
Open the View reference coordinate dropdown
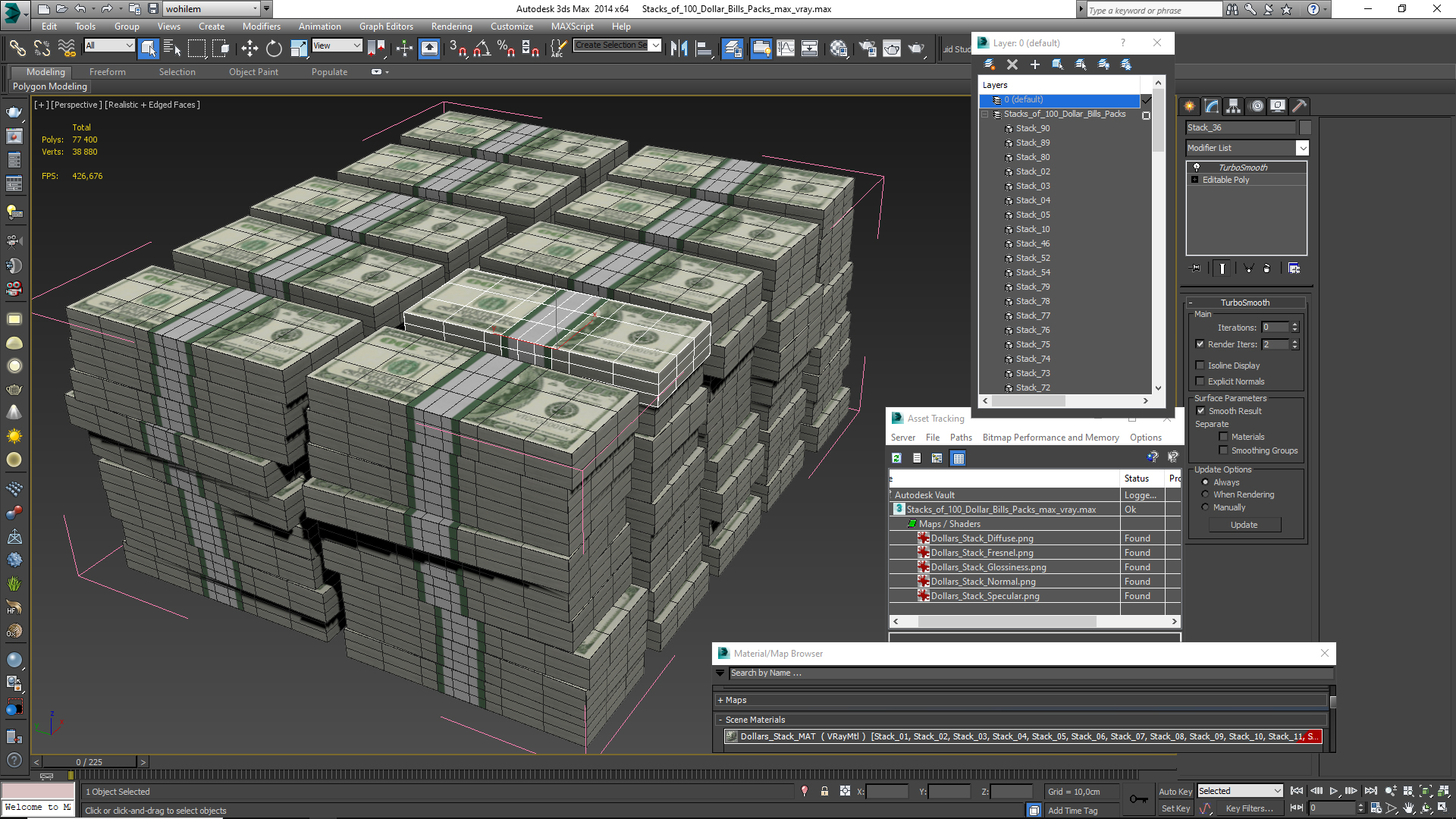tap(337, 45)
